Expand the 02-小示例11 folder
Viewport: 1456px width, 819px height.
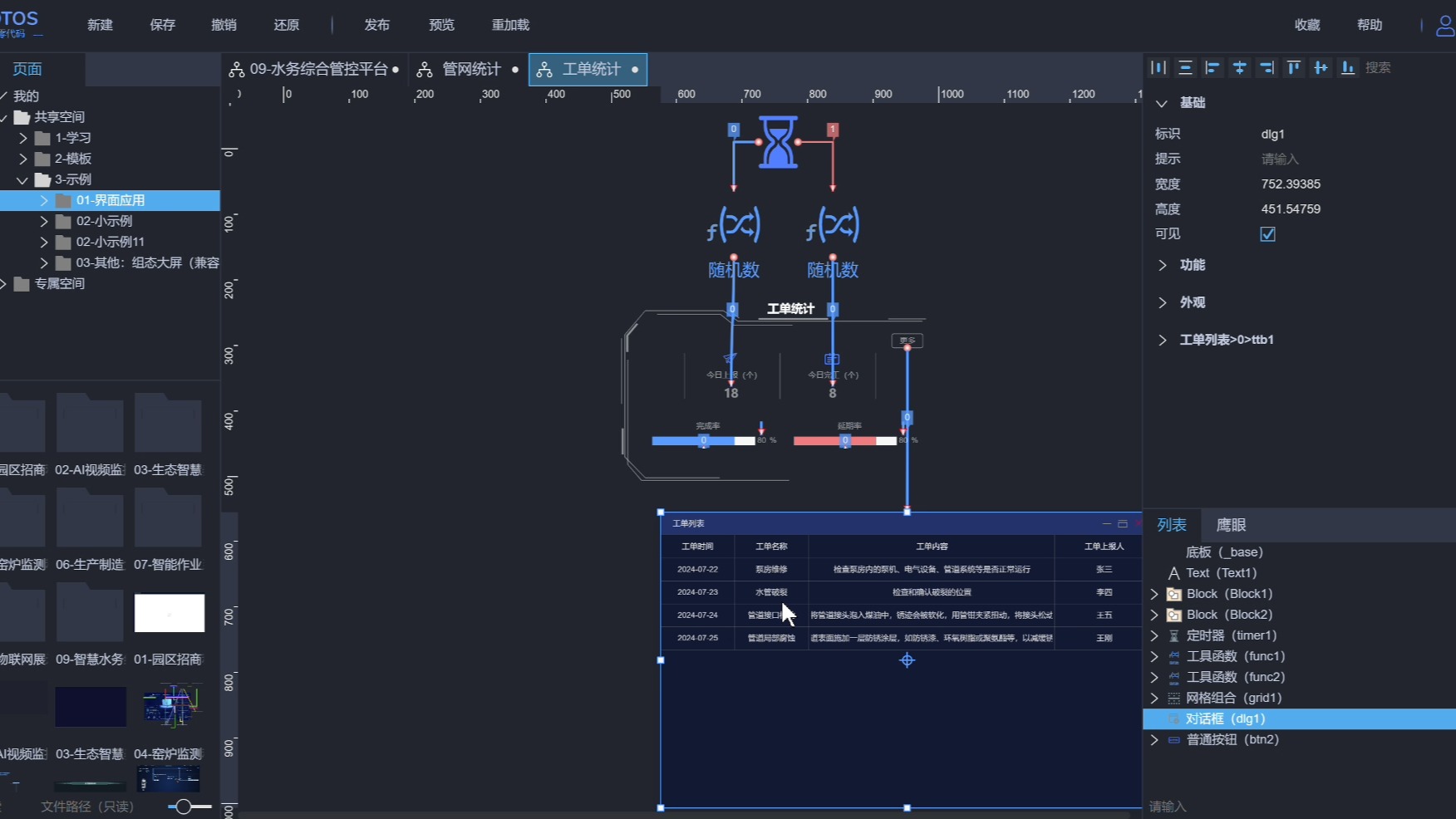point(44,242)
